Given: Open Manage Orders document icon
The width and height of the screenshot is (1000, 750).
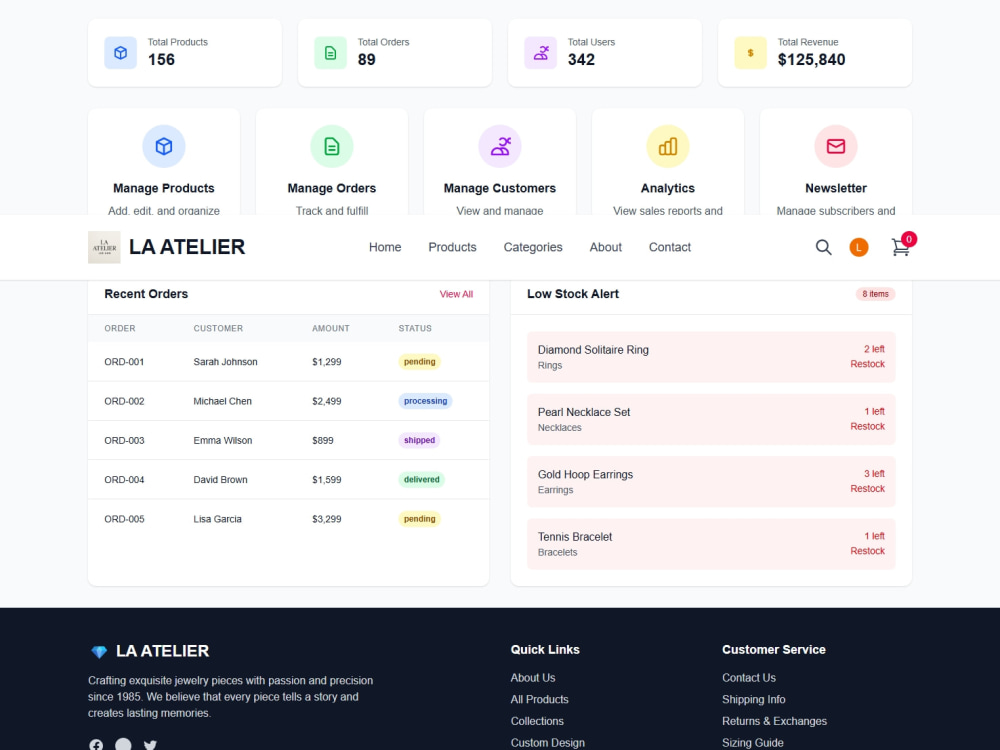Looking at the screenshot, I should (x=332, y=147).
